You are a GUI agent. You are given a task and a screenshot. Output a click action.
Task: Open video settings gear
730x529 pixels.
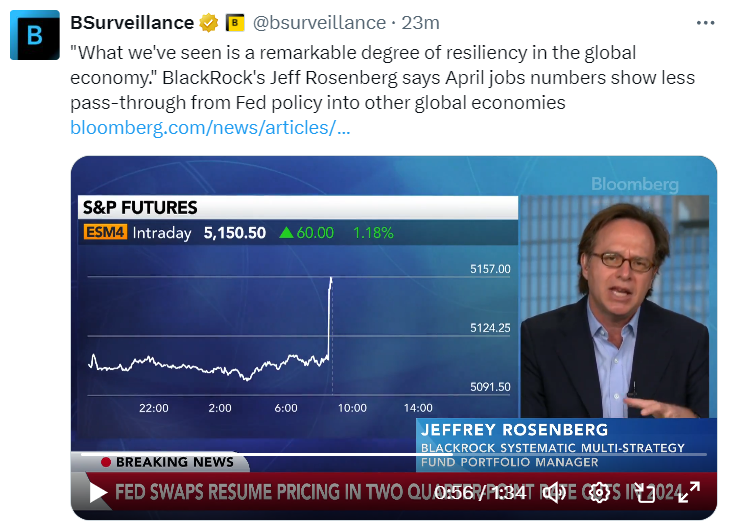tap(599, 492)
